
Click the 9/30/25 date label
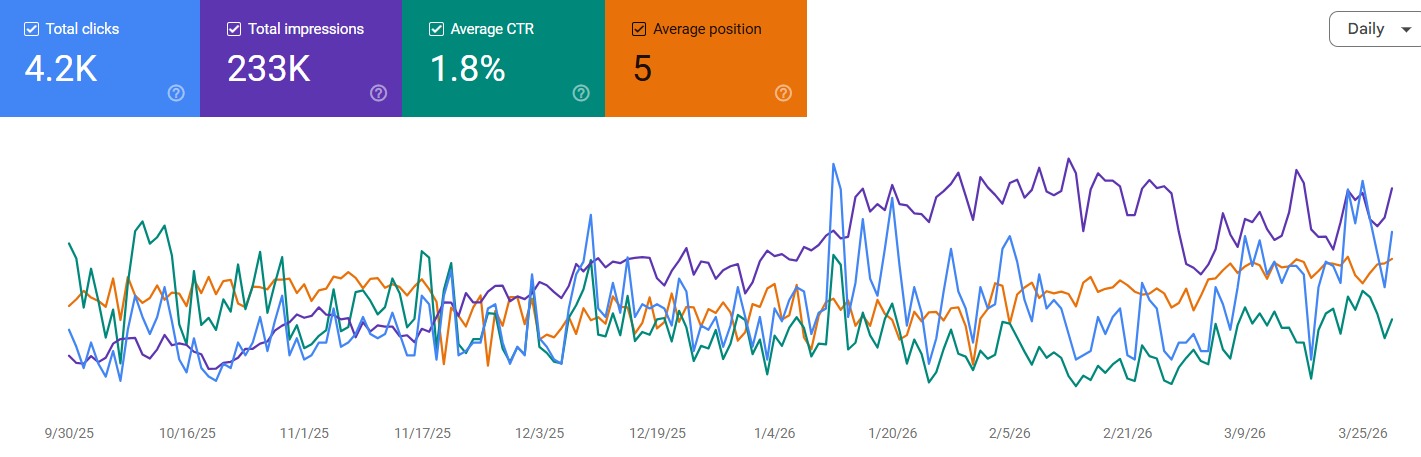coord(69,434)
